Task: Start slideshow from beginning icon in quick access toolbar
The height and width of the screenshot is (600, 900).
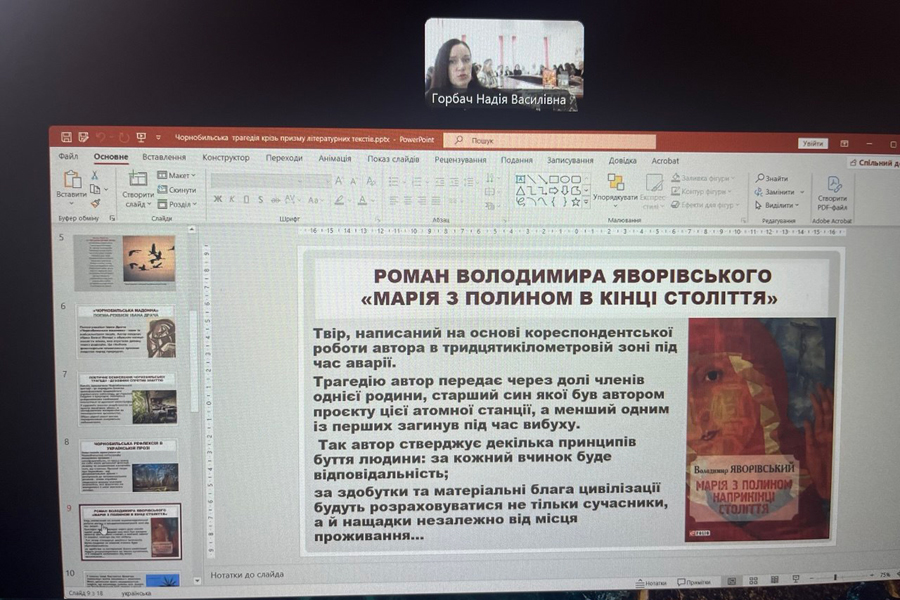Action: [x=141, y=137]
